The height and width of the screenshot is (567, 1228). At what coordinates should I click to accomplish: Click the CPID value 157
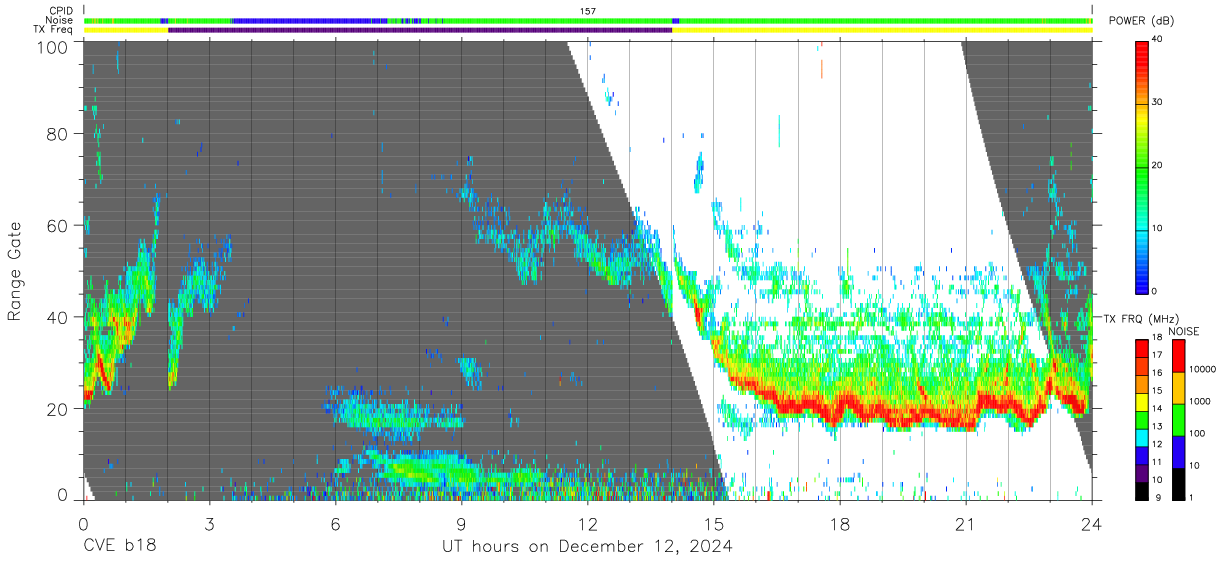tap(588, 11)
